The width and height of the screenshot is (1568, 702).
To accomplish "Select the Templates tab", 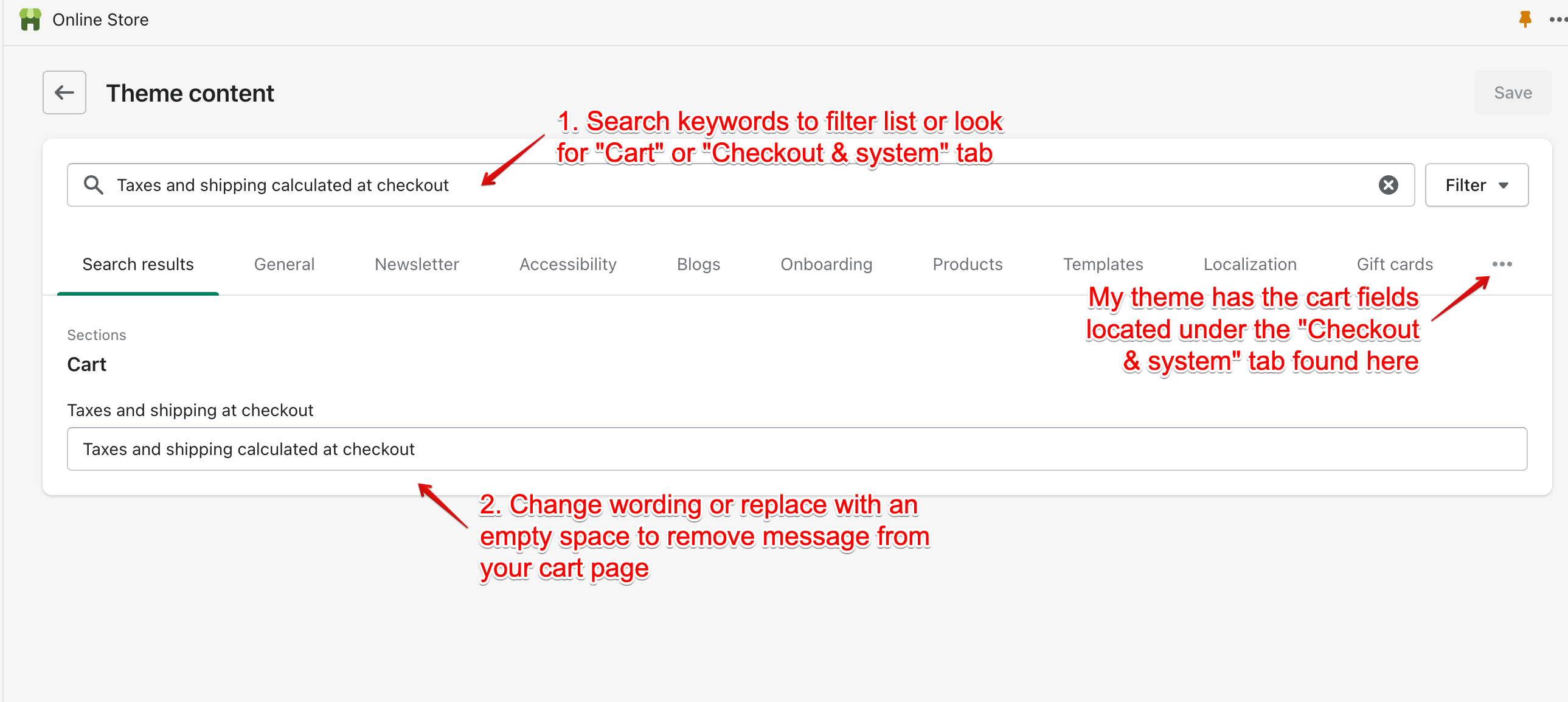I will coord(1102,264).
